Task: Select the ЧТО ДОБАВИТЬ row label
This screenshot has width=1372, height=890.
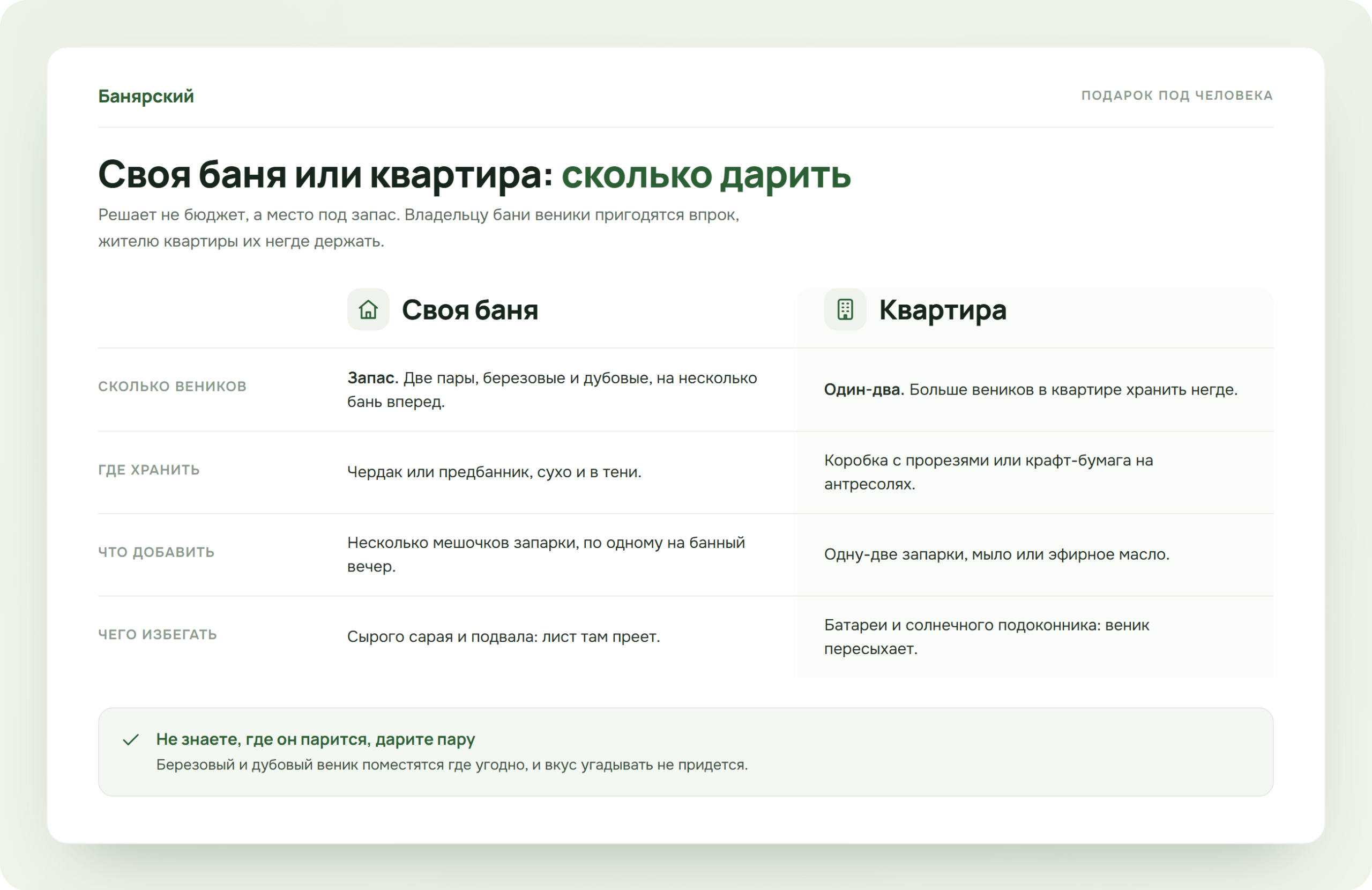Action: tap(156, 553)
